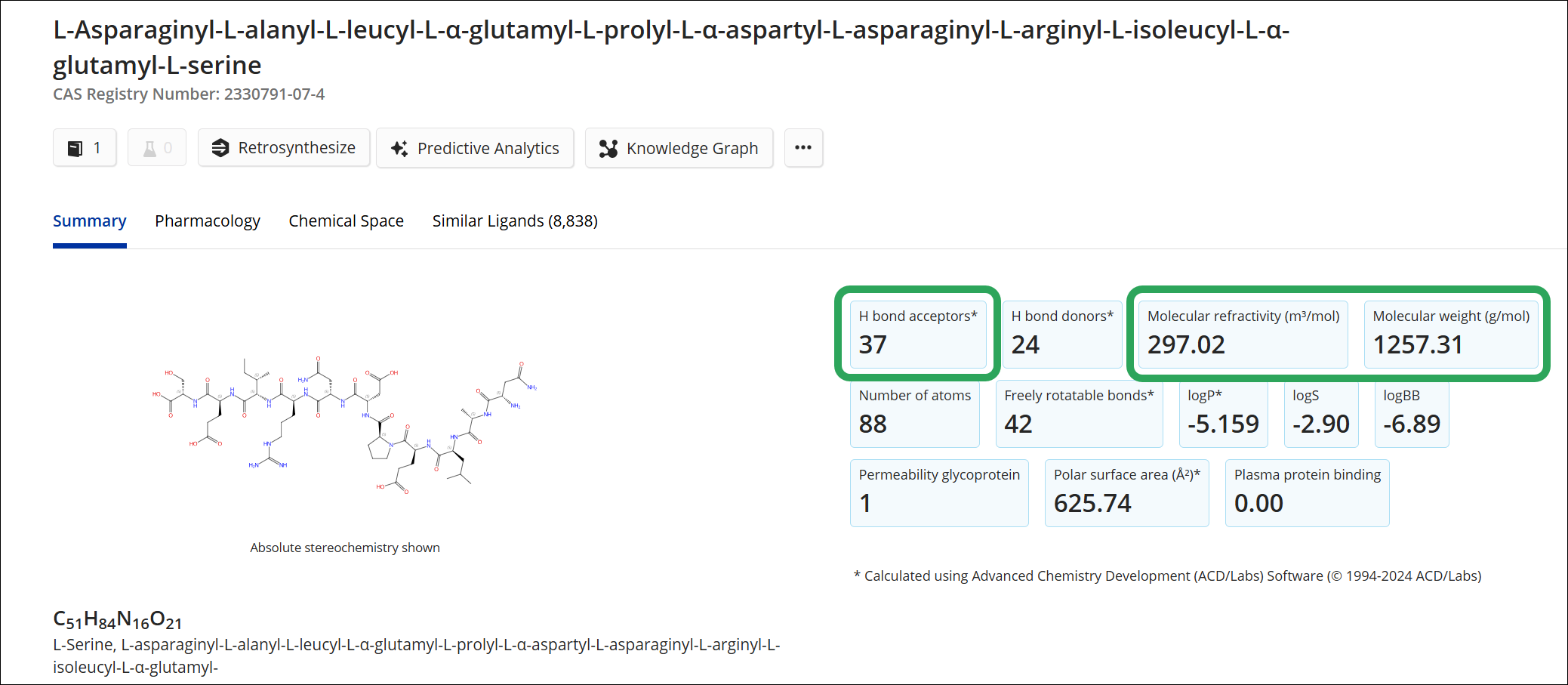Image resolution: width=1568 pixels, height=685 pixels.
Task: Select the H bond donors card
Action: click(x=1061, y=334)
